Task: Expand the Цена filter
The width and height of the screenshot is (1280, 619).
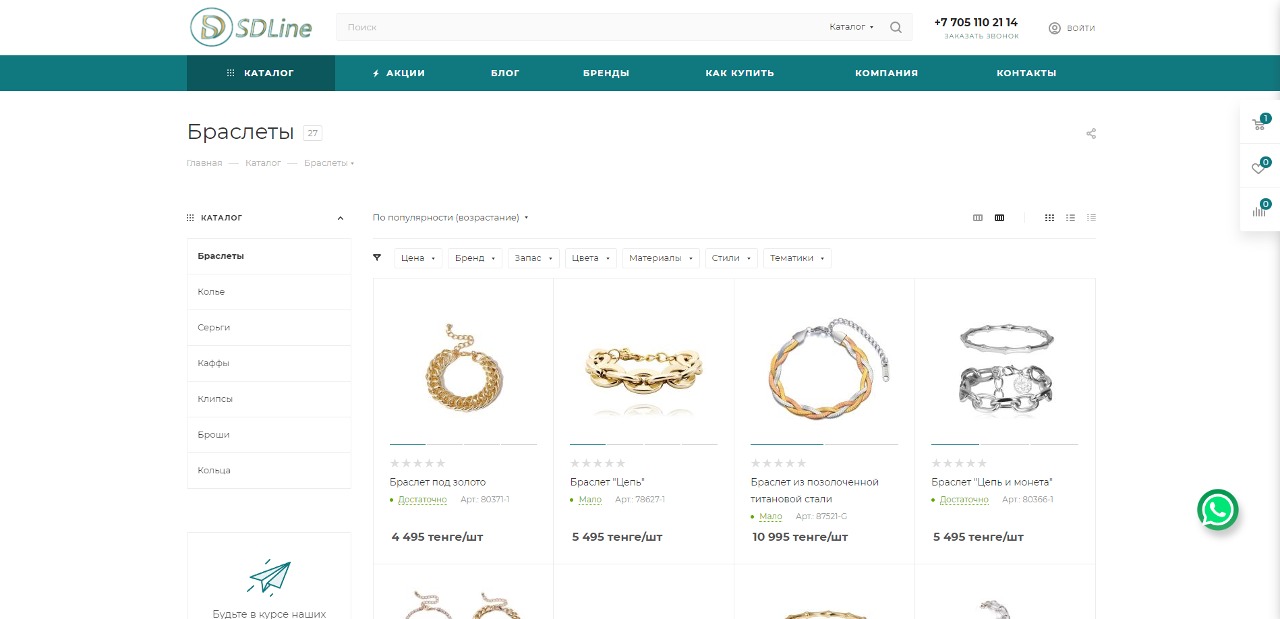Action: [418, 258]
